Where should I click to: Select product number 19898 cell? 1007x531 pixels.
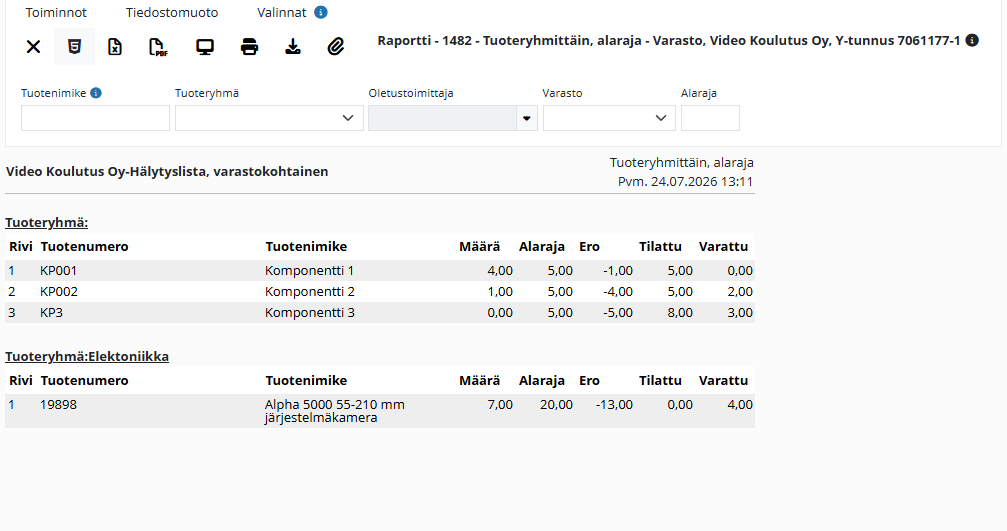(x=58, y=405)
